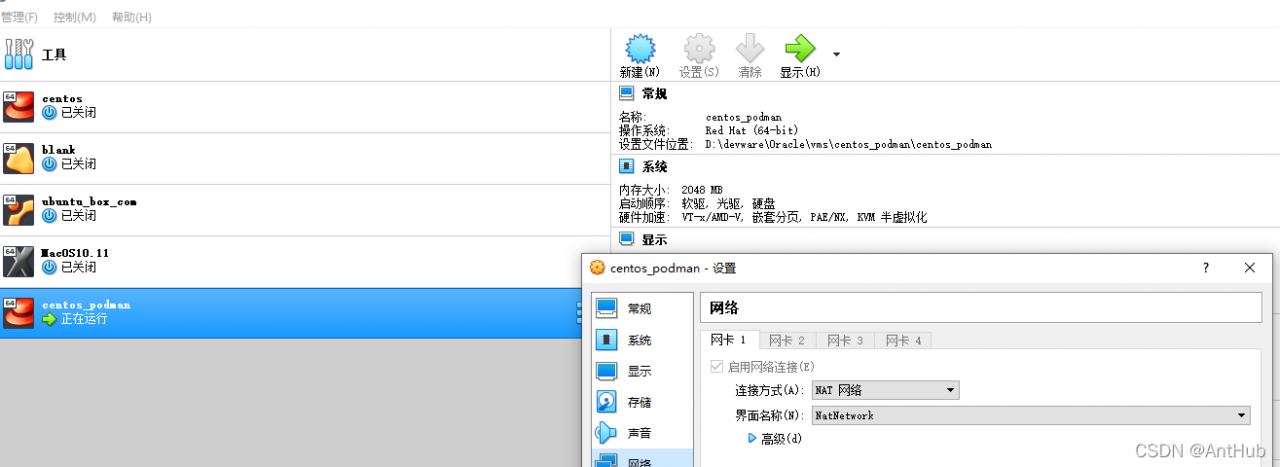This screenshot has width=1280, height=467.
Task: Open Display (显示) page in settings dialog
Action: tap(642, 371)
